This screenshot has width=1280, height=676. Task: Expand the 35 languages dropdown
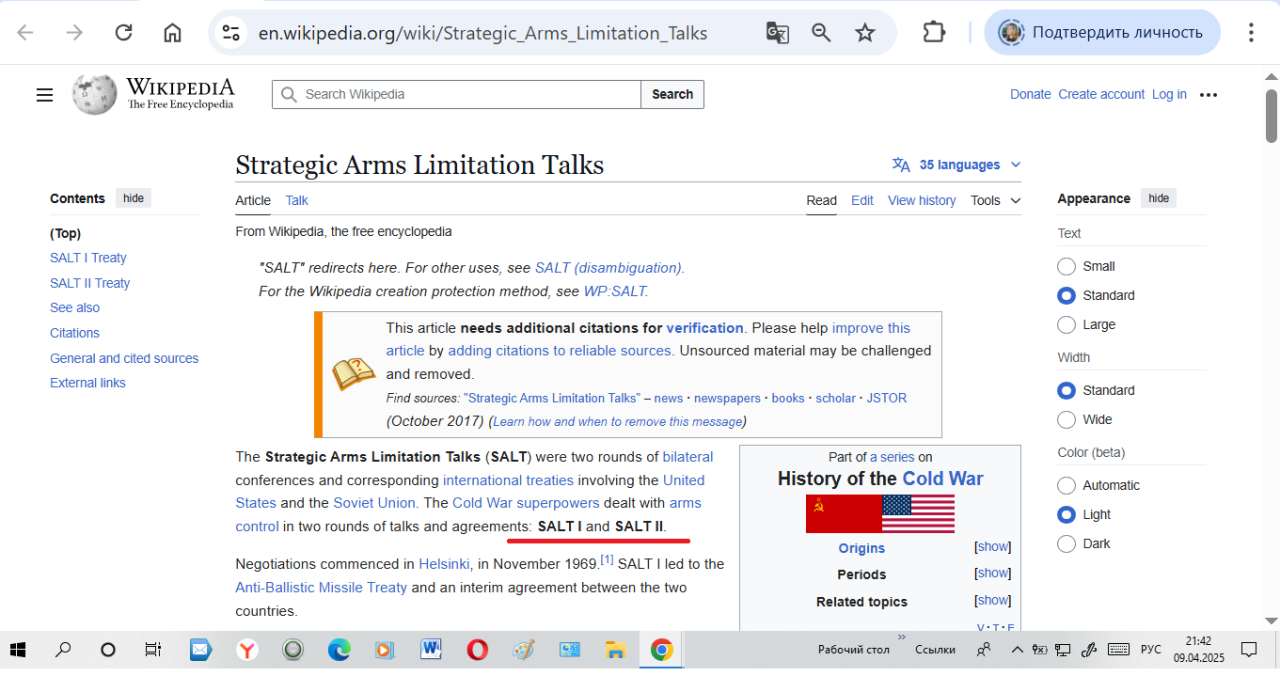(x=957, y=165)
